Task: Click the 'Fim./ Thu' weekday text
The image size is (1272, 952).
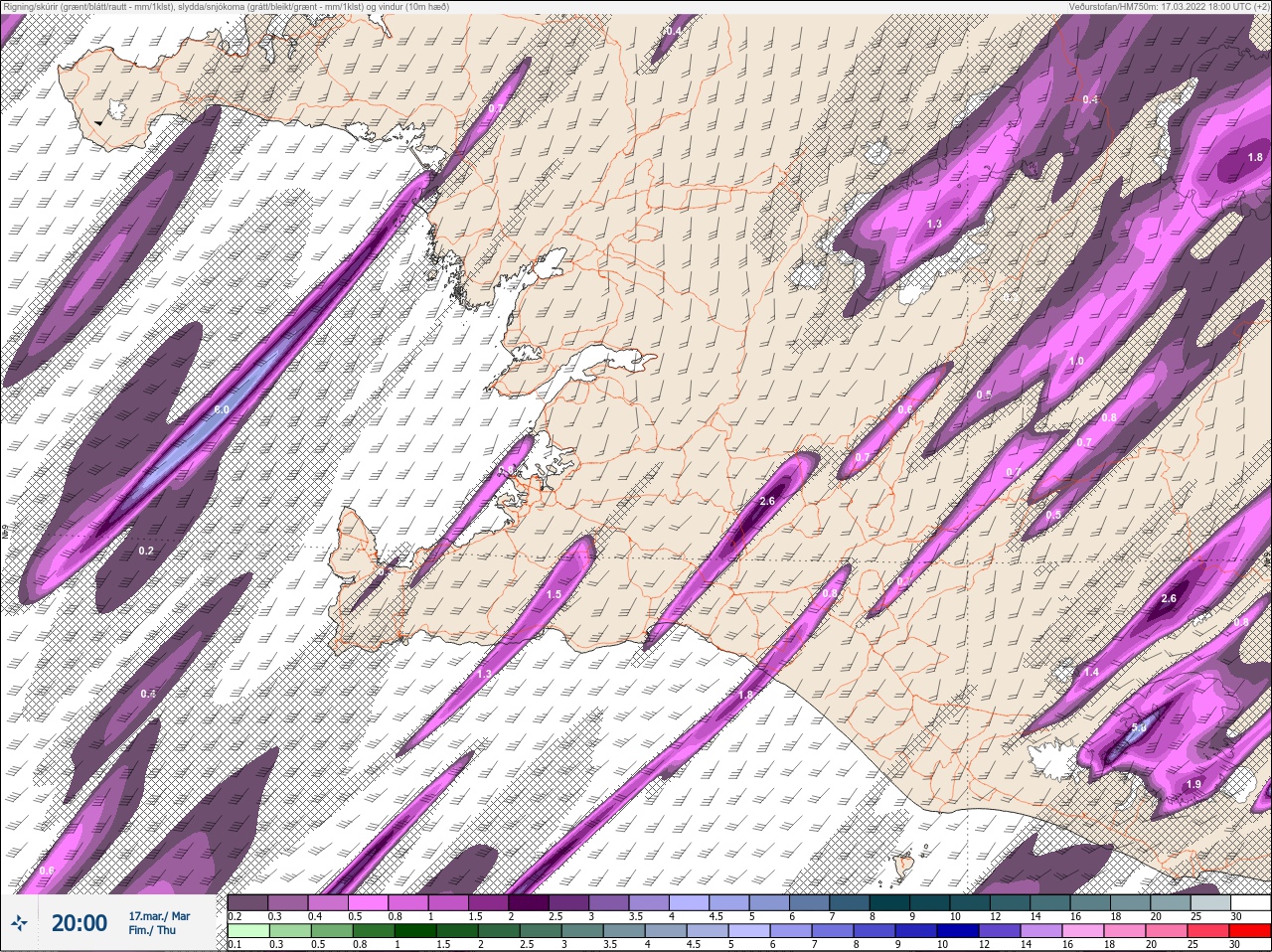Action: (152, 930)
